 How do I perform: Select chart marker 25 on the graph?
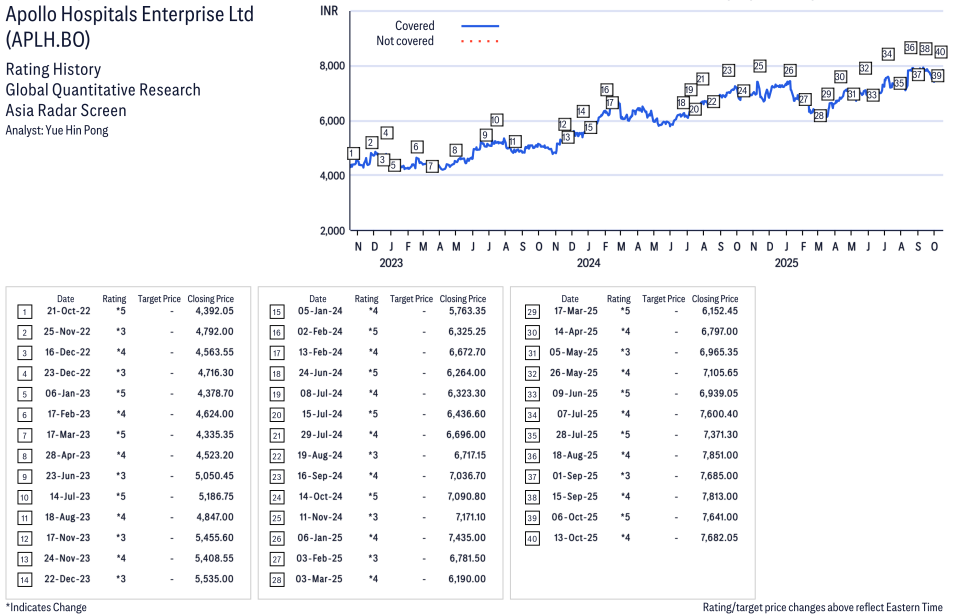[x=759, y=66]
